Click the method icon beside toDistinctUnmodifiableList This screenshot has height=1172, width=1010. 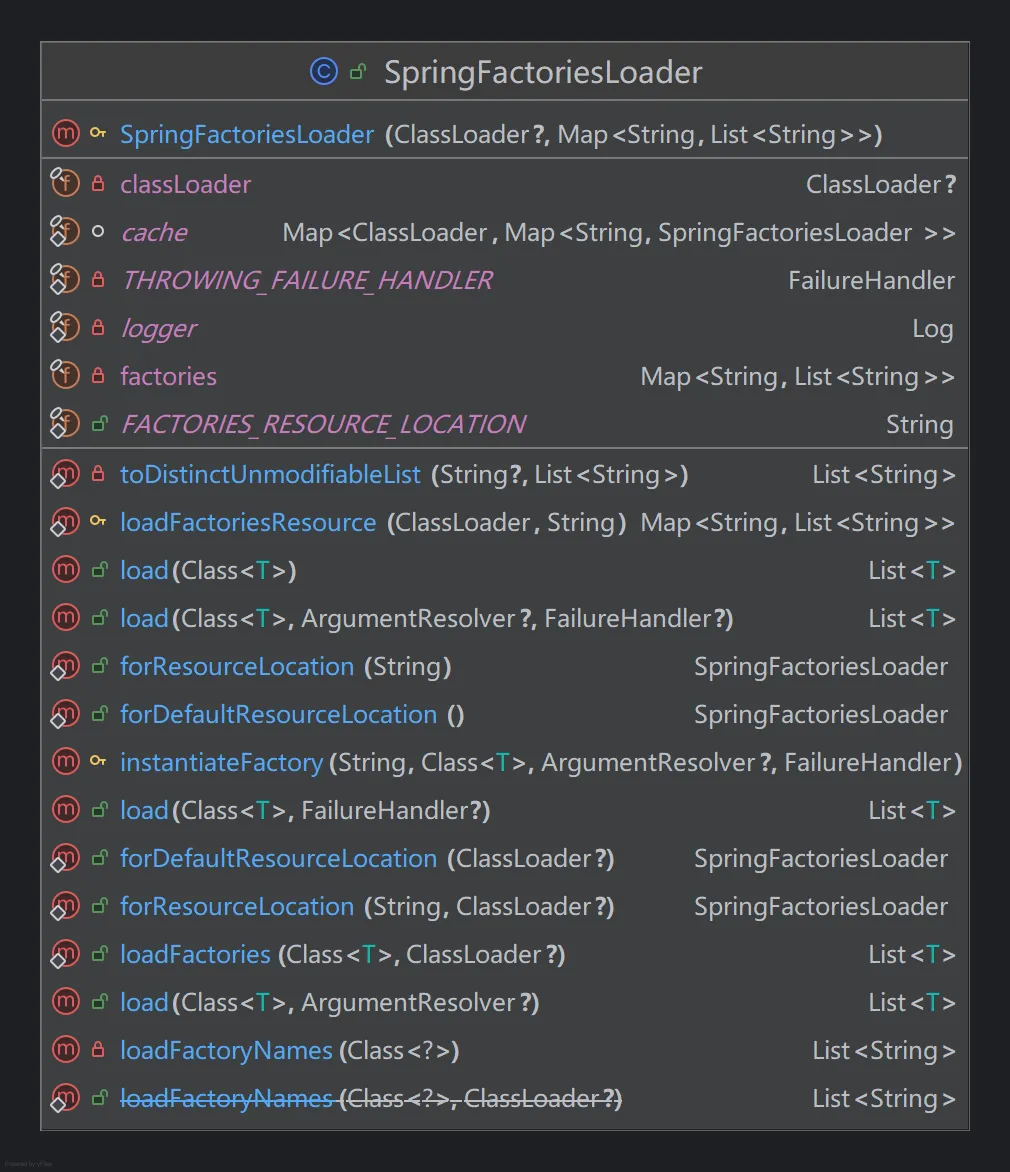(65, 474)
